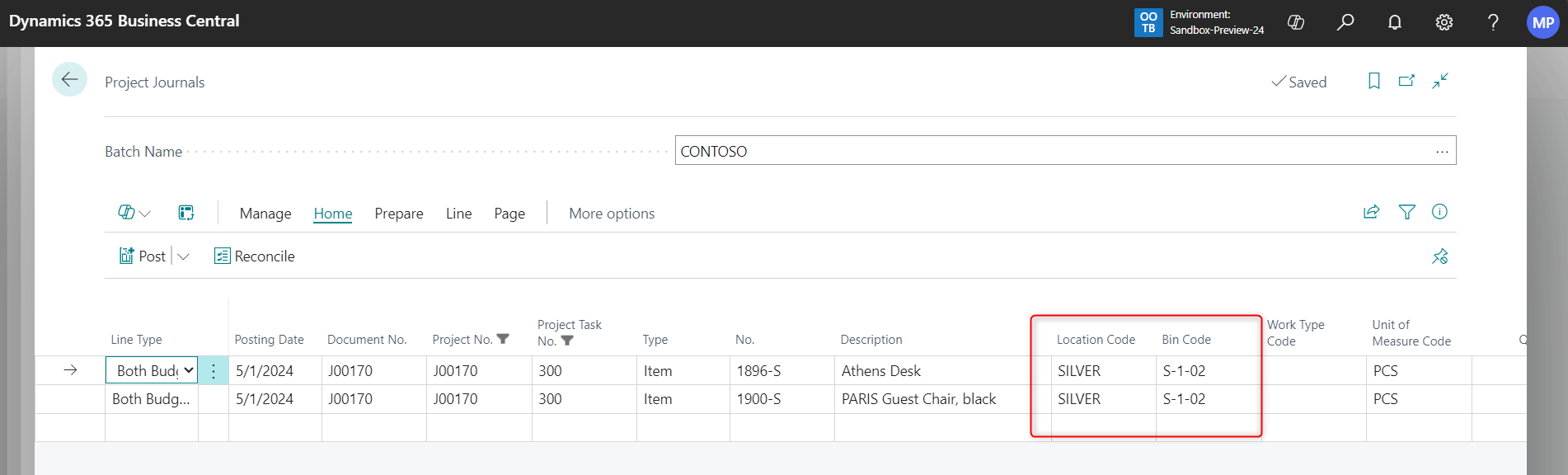
Task: Click Posting Date 5/1/2024 in first row
Action: tap(275, 371)
